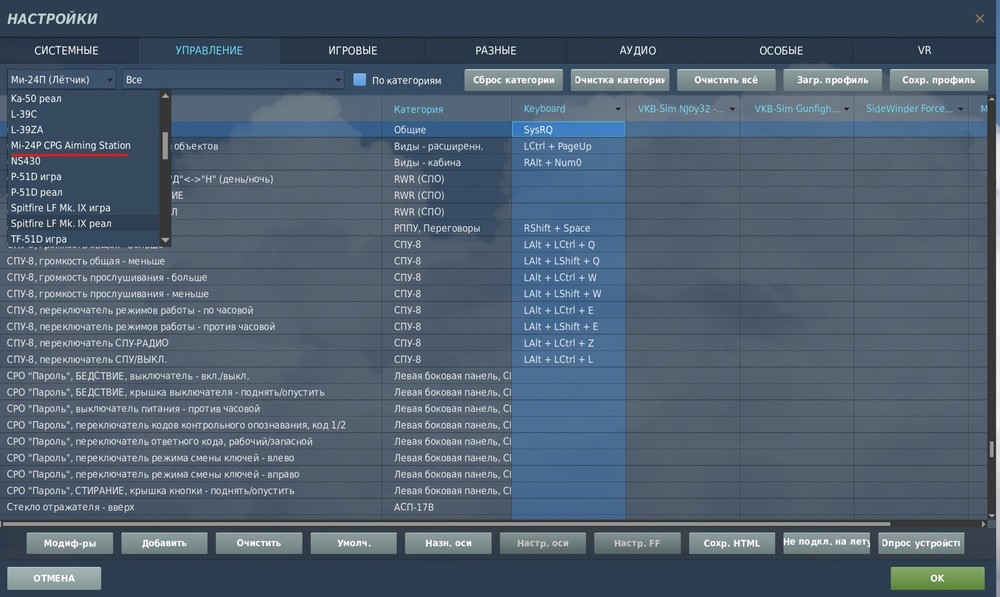The width and height of the screenshot is (1000, 597).
Task: Click the Очистить всё button
Action: (726, 80)
